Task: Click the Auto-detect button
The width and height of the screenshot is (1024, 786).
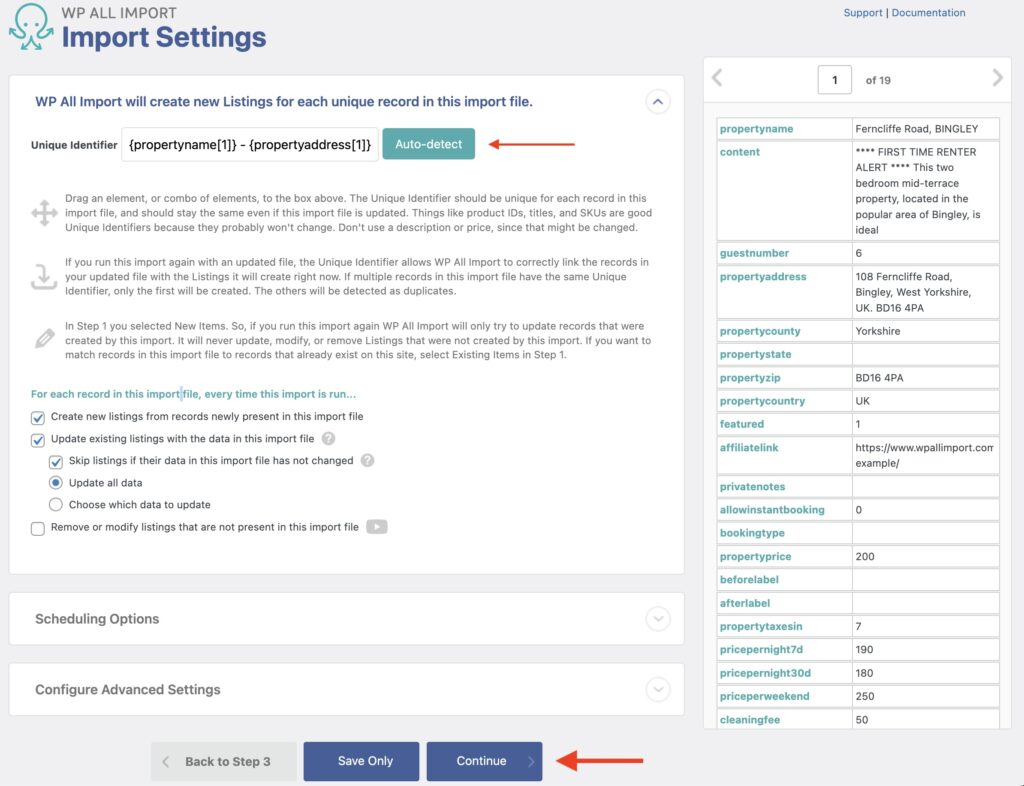Action: click(428, 144)
